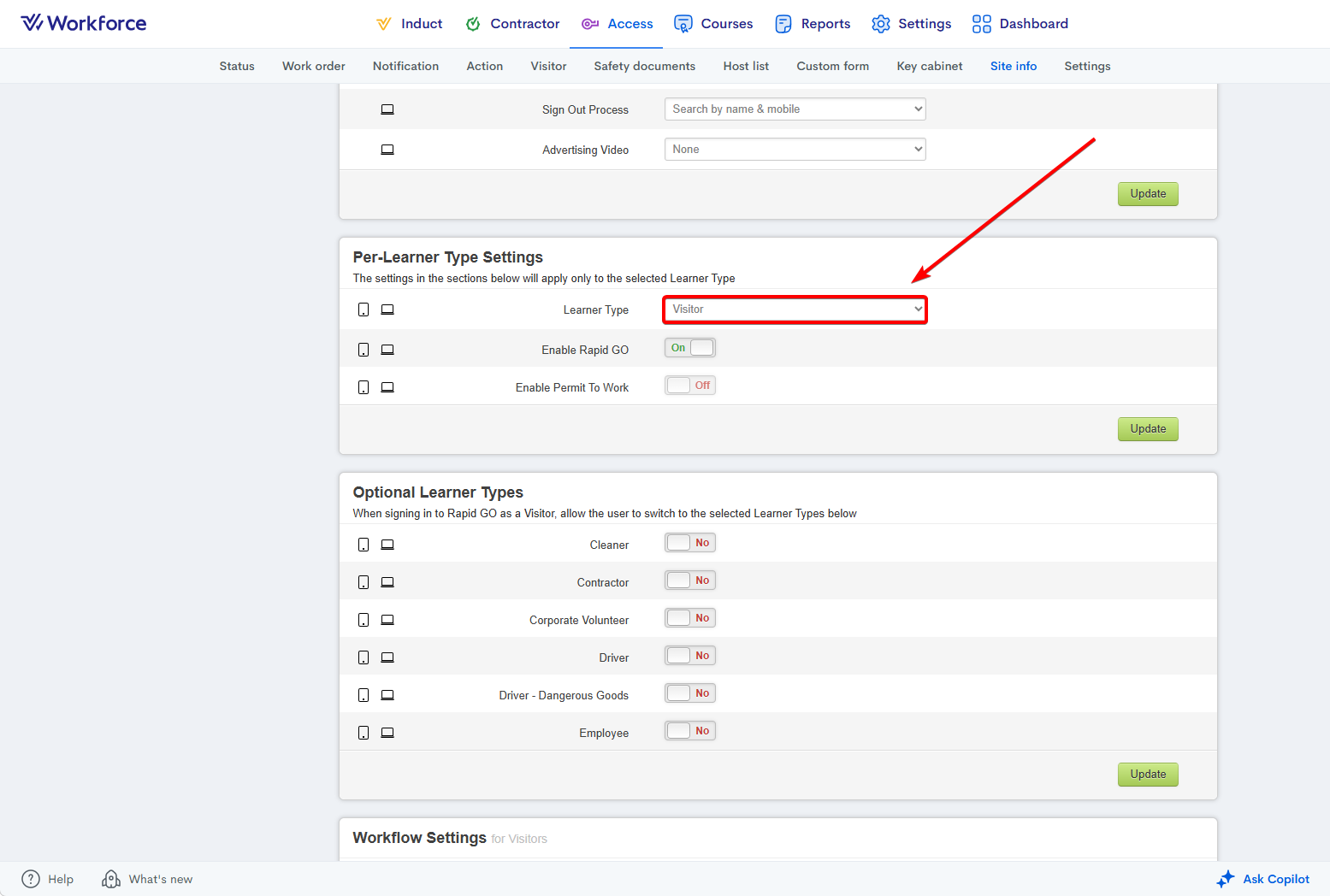This screenshot has height=896, width=1330.
Task: Click the kiosk icon beside Advertising Video
Action: coord(387,150)
